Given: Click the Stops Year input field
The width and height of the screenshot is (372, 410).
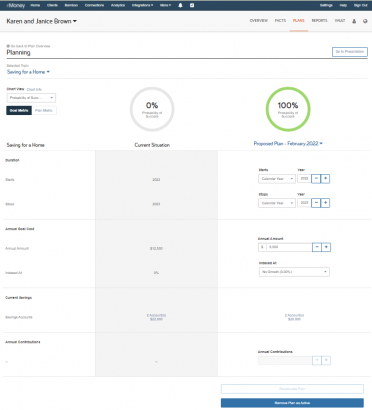Looking at the screenshot, I should coord(304,203).
